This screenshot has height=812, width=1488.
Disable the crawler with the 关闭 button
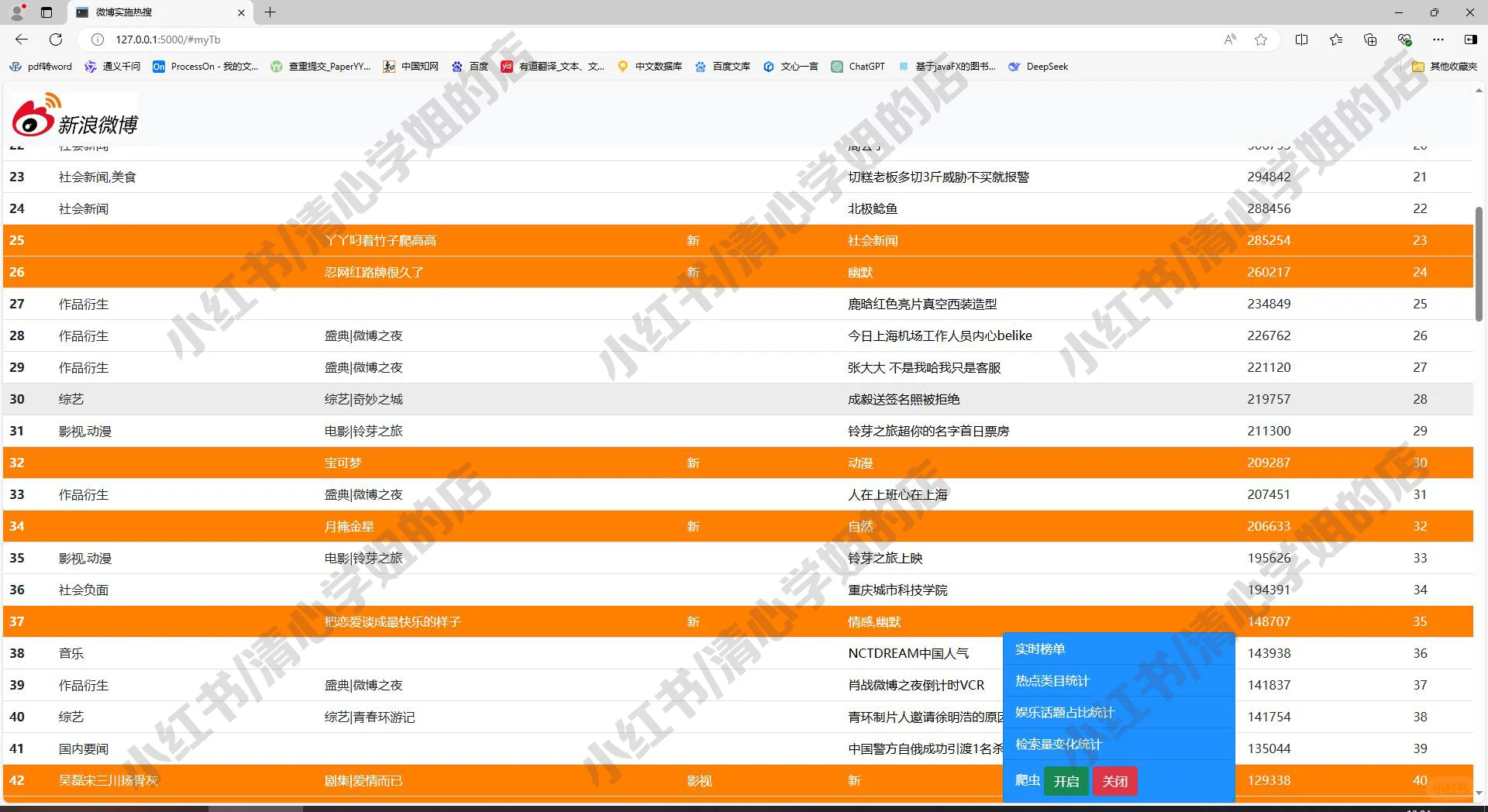pyautogui.click(x=1114, y=781)
